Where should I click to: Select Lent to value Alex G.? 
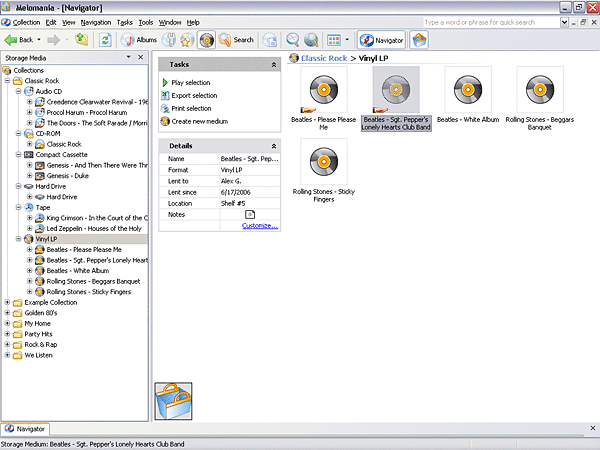click(x=231, y=181)
